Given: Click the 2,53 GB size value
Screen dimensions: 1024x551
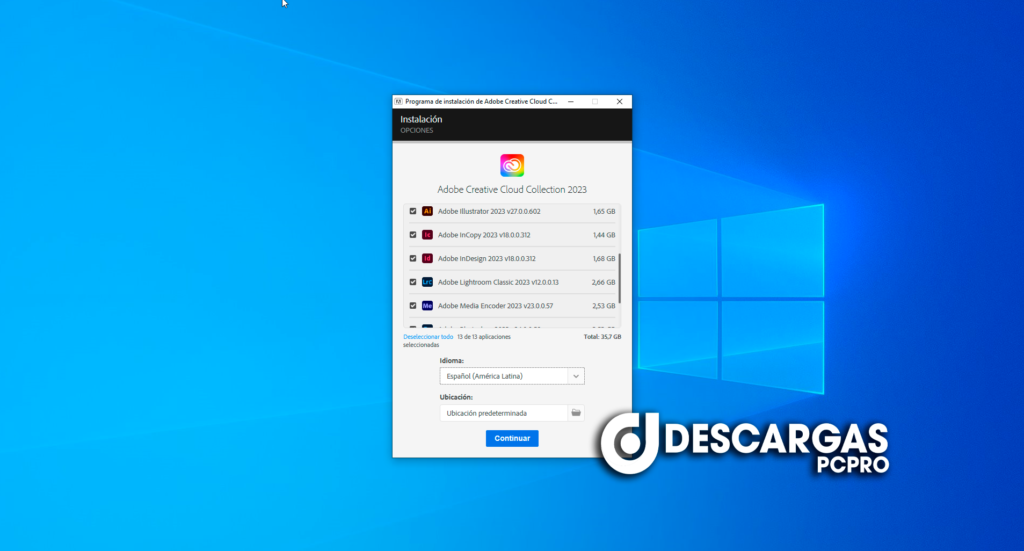Looking at the screenshot, I should (603, 306).
